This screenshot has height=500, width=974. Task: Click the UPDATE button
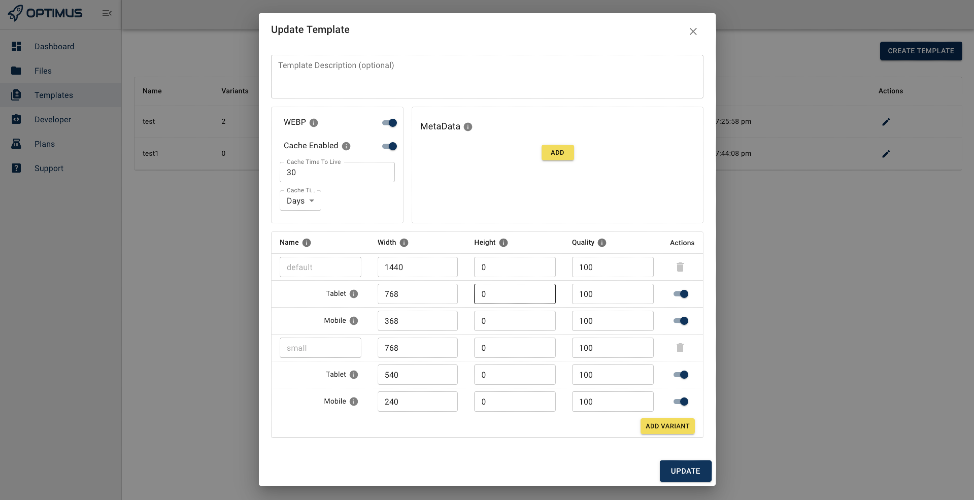[685, 471]
